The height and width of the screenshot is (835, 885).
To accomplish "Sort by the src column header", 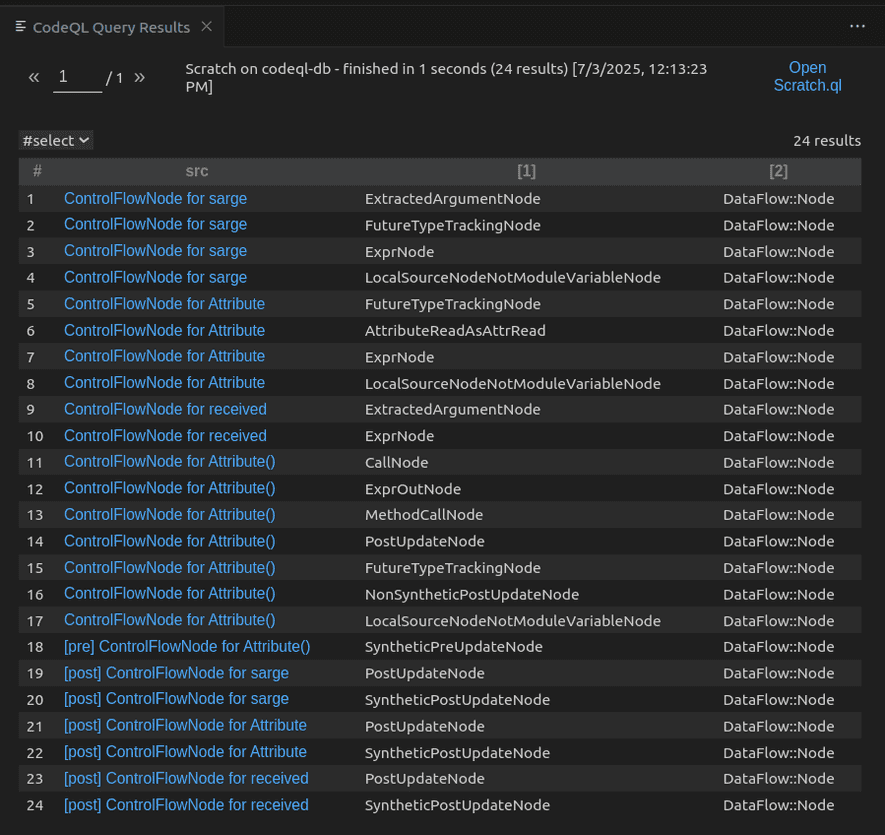I will [197, 171].
